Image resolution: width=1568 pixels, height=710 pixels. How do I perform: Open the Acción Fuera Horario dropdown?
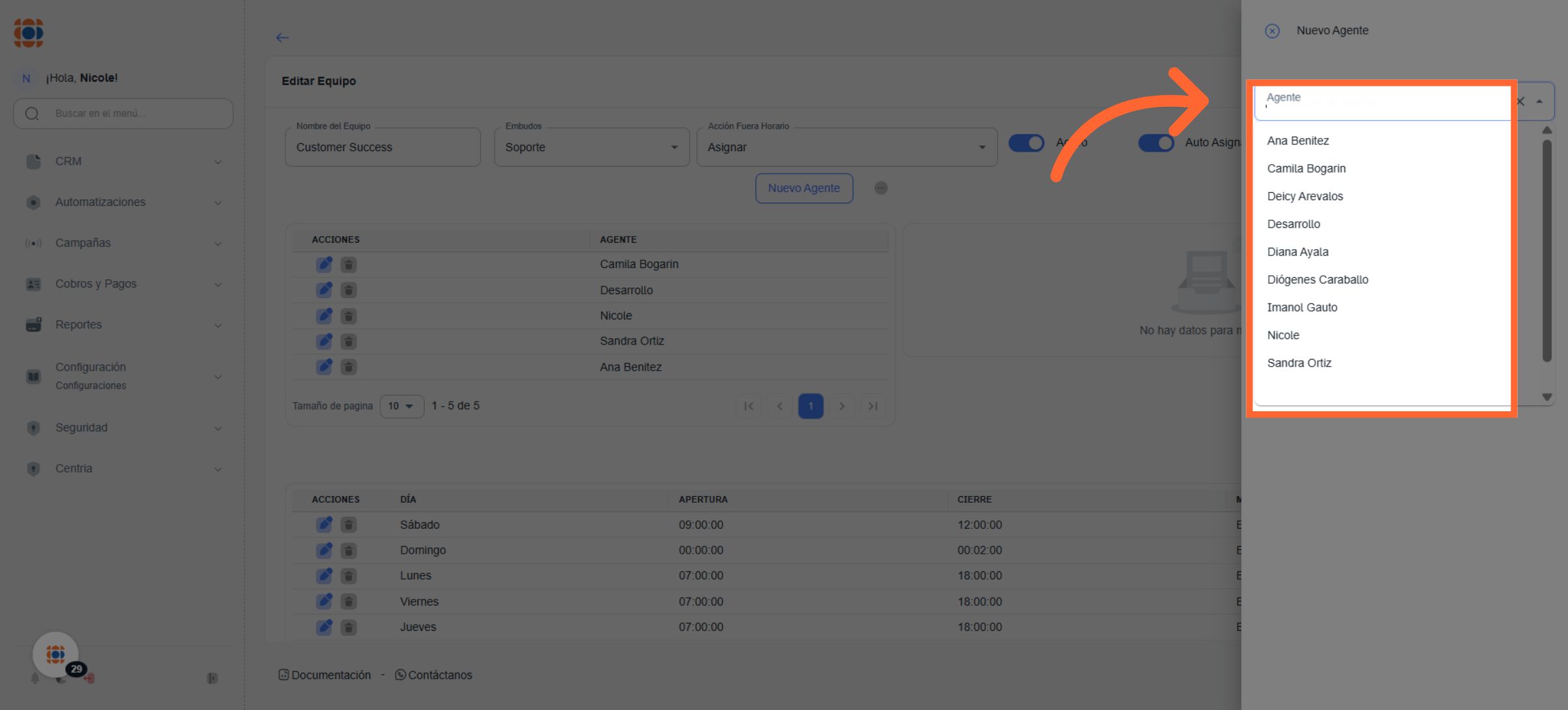846,147
